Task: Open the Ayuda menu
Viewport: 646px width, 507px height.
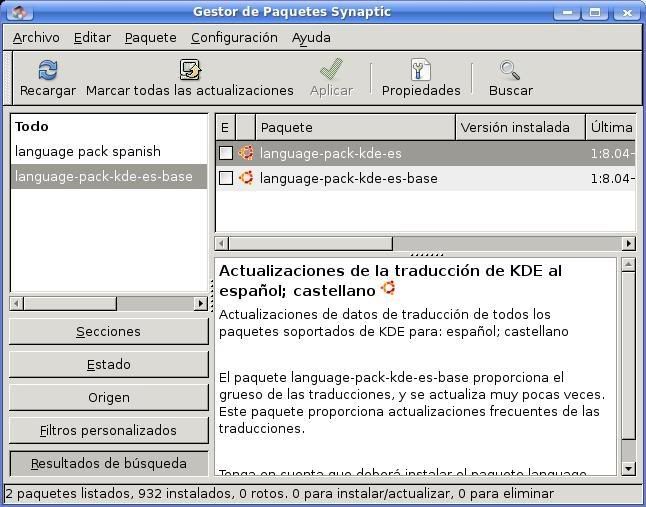Action: (x=311, y=37)
